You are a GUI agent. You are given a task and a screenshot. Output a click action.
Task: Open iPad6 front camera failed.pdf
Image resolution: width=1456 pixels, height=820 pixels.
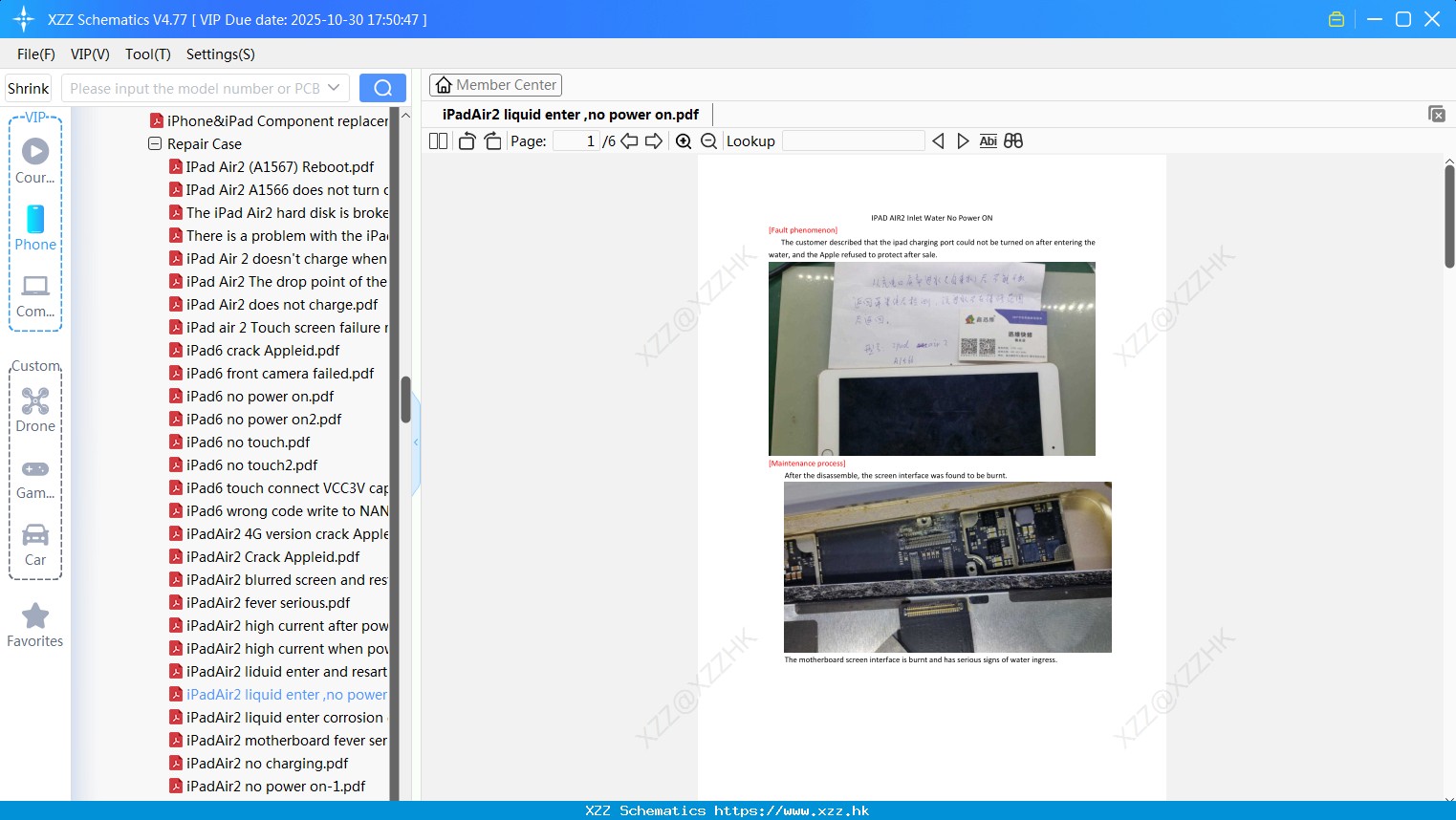[272, 374]
